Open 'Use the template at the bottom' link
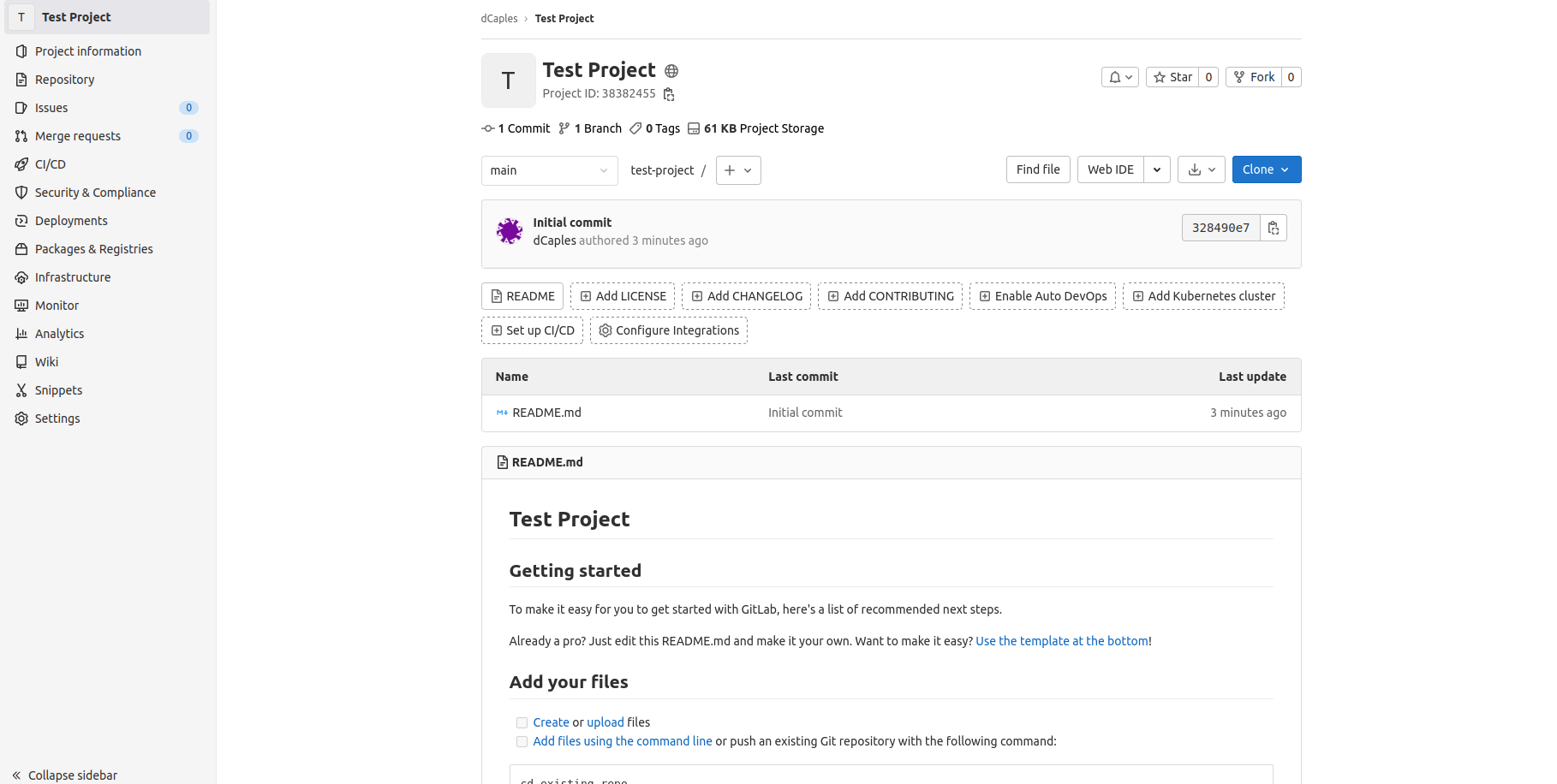Screen dimensions: 1557x784 coord(1061,641)
